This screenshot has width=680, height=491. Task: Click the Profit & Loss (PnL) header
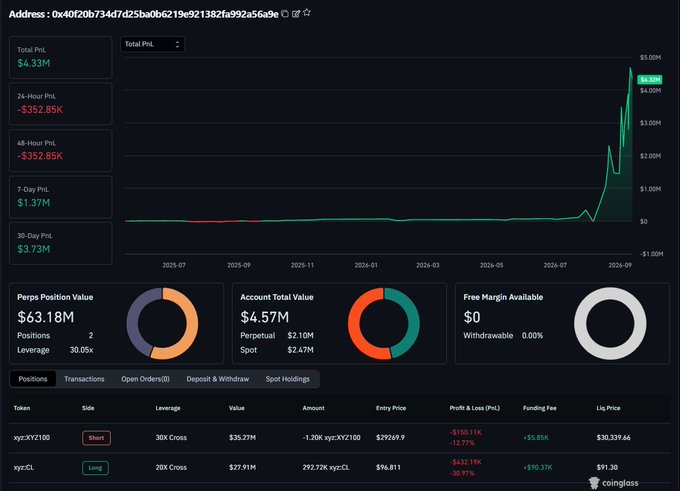click(474, 408)
